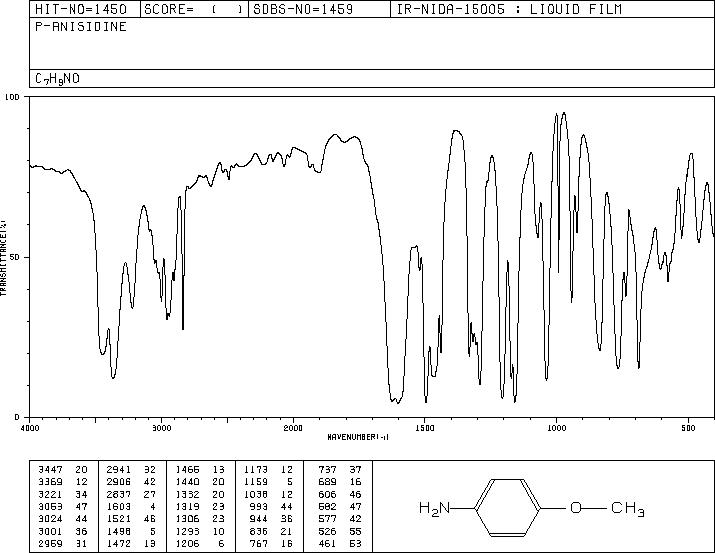715x553 pixels.
Task: Select peak value 1159 in the table
Action: [256, 482]
